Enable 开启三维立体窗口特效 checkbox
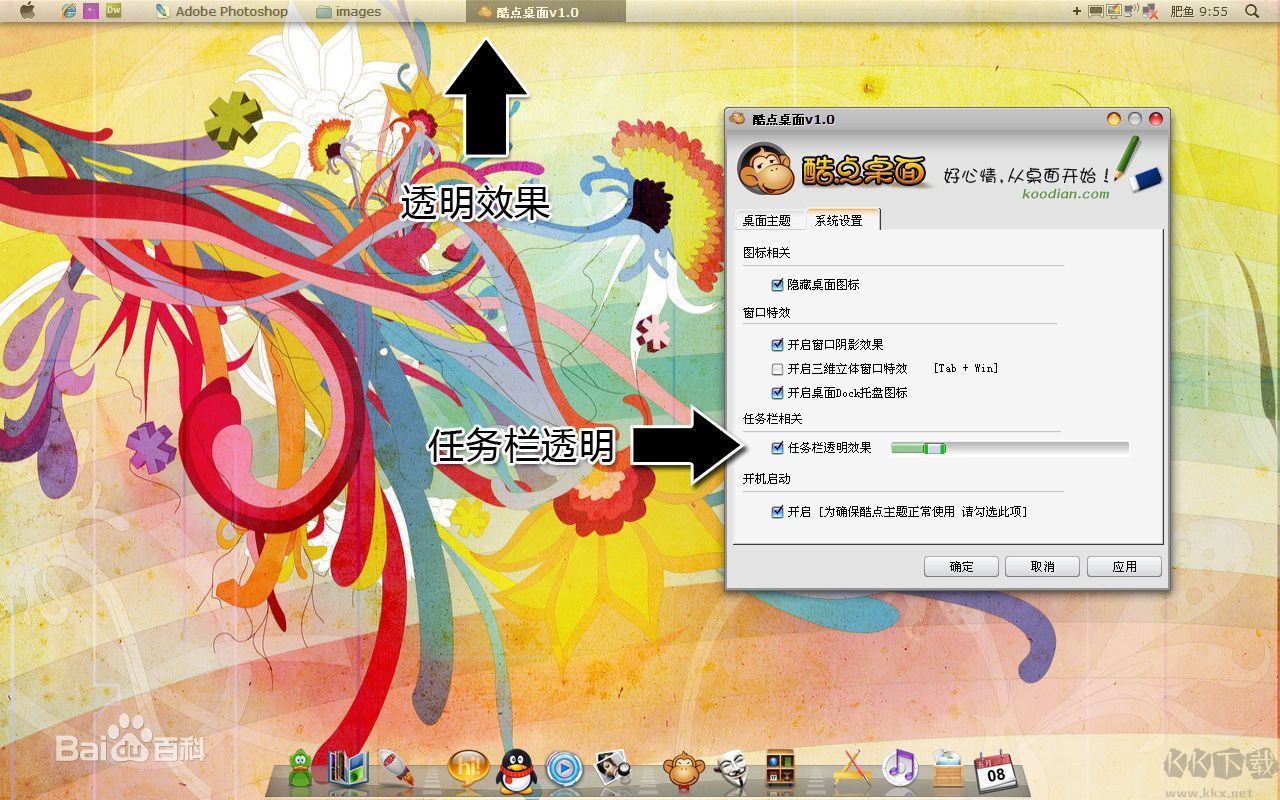 778,369
